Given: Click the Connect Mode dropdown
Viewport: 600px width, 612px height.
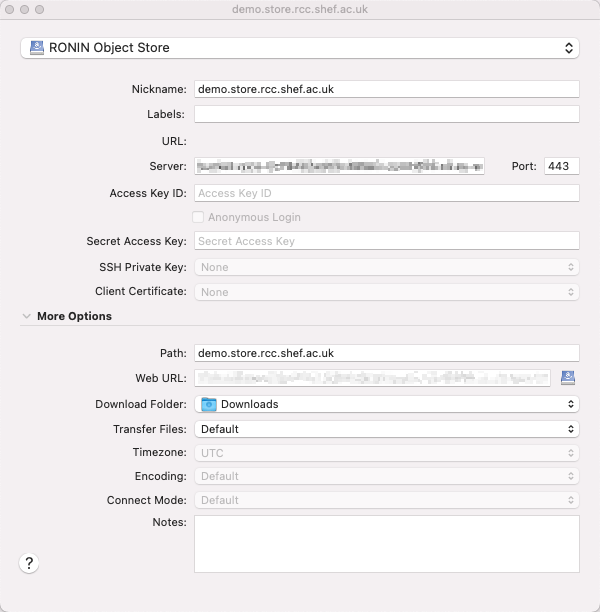Looking at the screenshot, I should tap(386, 500).
